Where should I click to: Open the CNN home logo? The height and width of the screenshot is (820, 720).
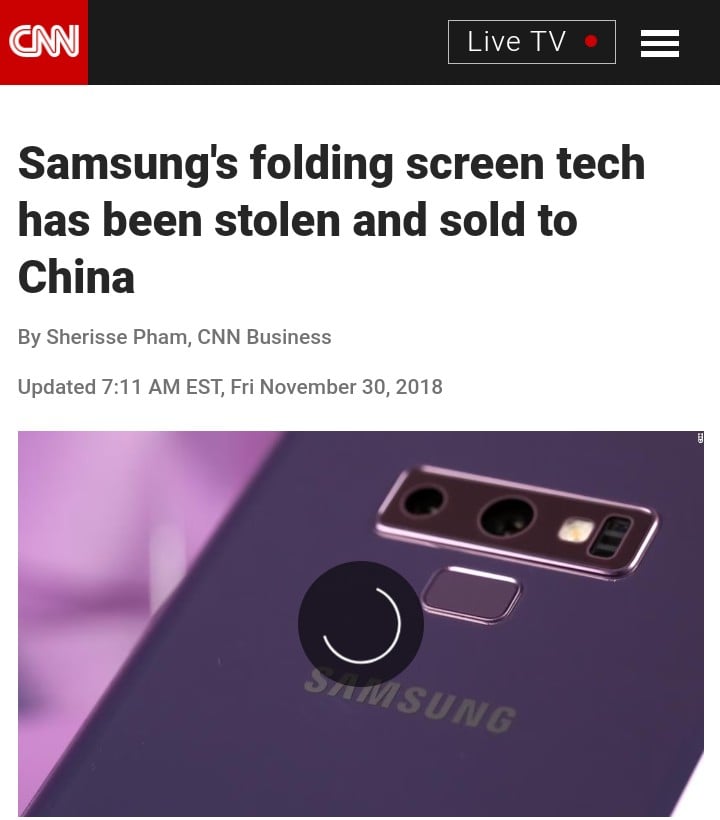[44, 42]
